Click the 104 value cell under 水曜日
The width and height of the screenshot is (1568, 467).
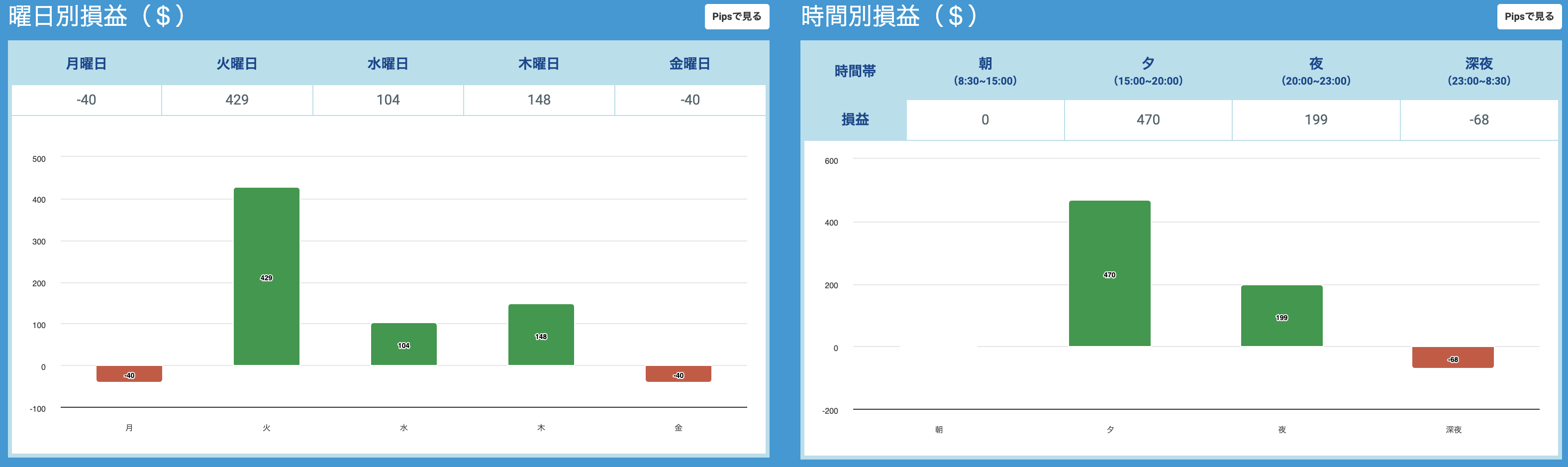point(389,100)
